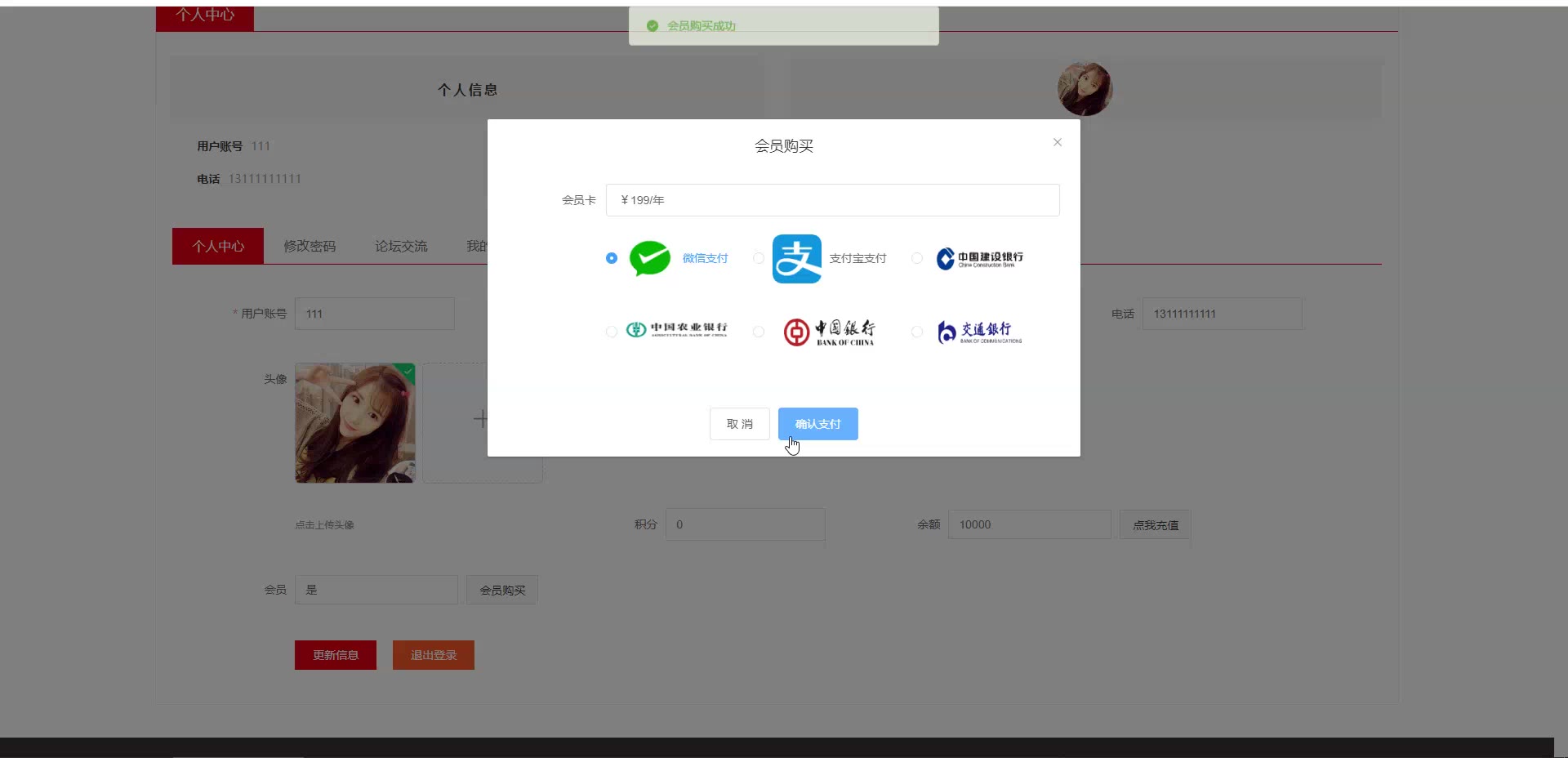Viewport: 1568px width, 758px height.
Task: Click the 个人信息 heading
Action: [x=467, y=90]
